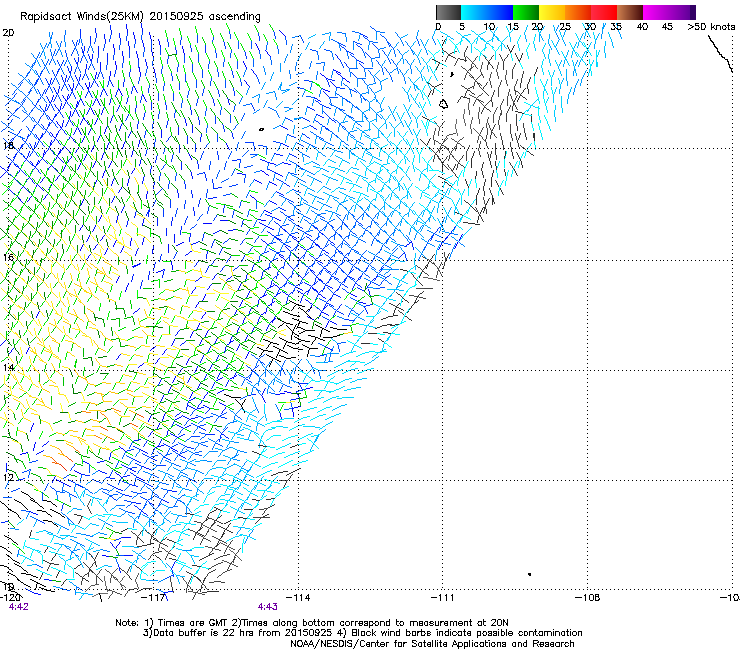
Task: Click the gray 0-5 knots legend segment
Action: 448,12
